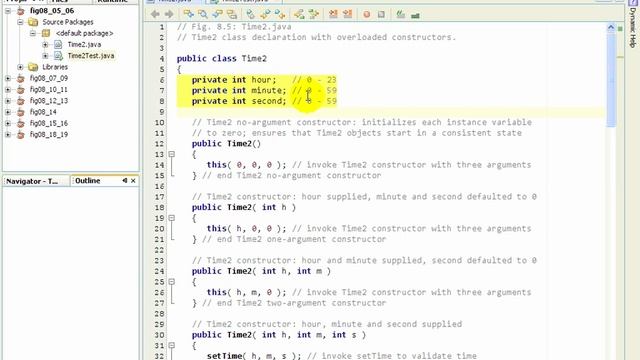Click the fig08_07_09 project icon

[x=20, y=78]
